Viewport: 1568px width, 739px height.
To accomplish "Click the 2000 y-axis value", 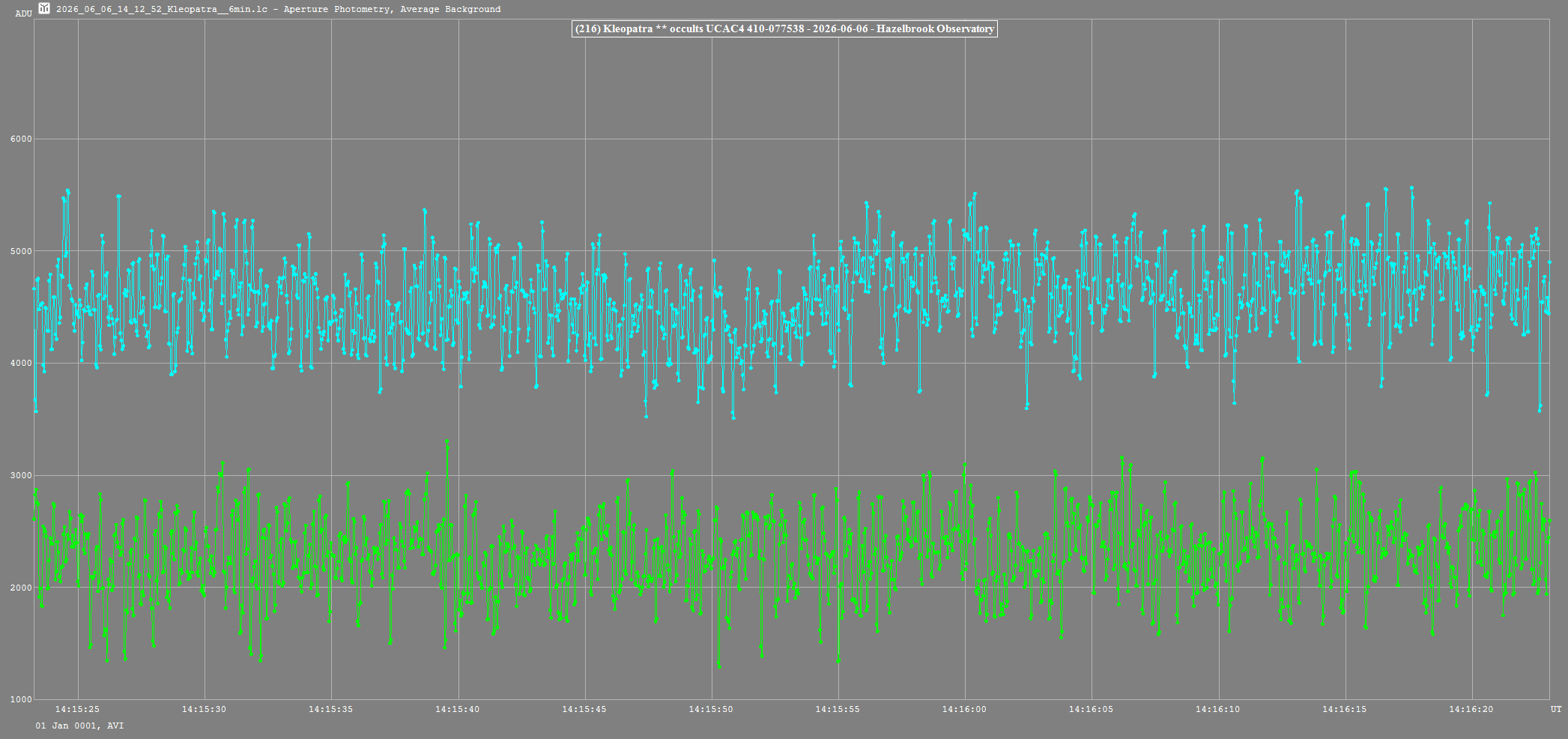I will point(21,588).
